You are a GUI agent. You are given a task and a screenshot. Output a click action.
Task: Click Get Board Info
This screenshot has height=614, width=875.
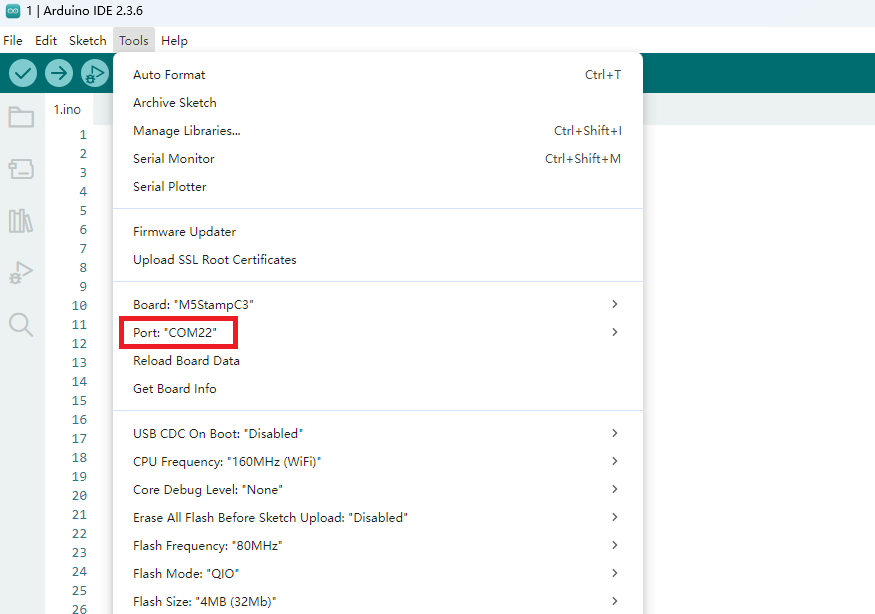[378, 388]
